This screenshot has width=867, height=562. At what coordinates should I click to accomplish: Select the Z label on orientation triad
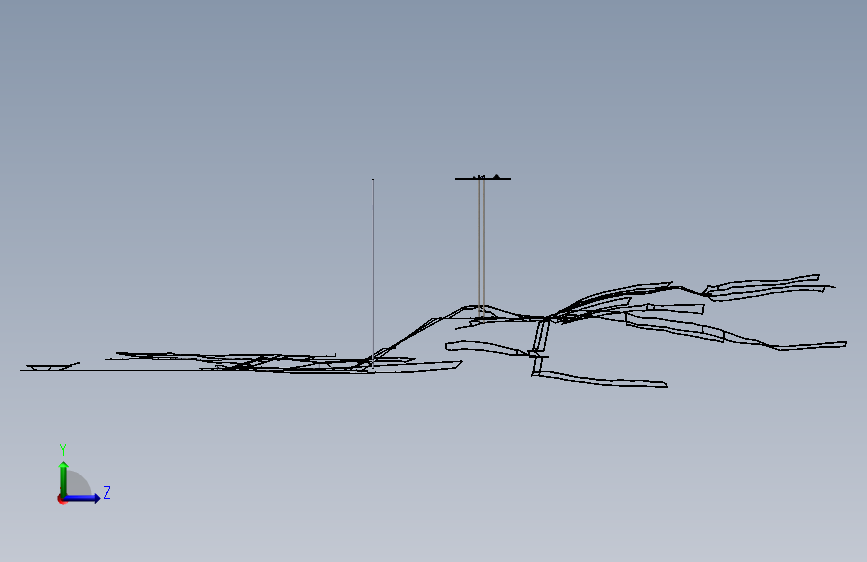pos(107,492)
